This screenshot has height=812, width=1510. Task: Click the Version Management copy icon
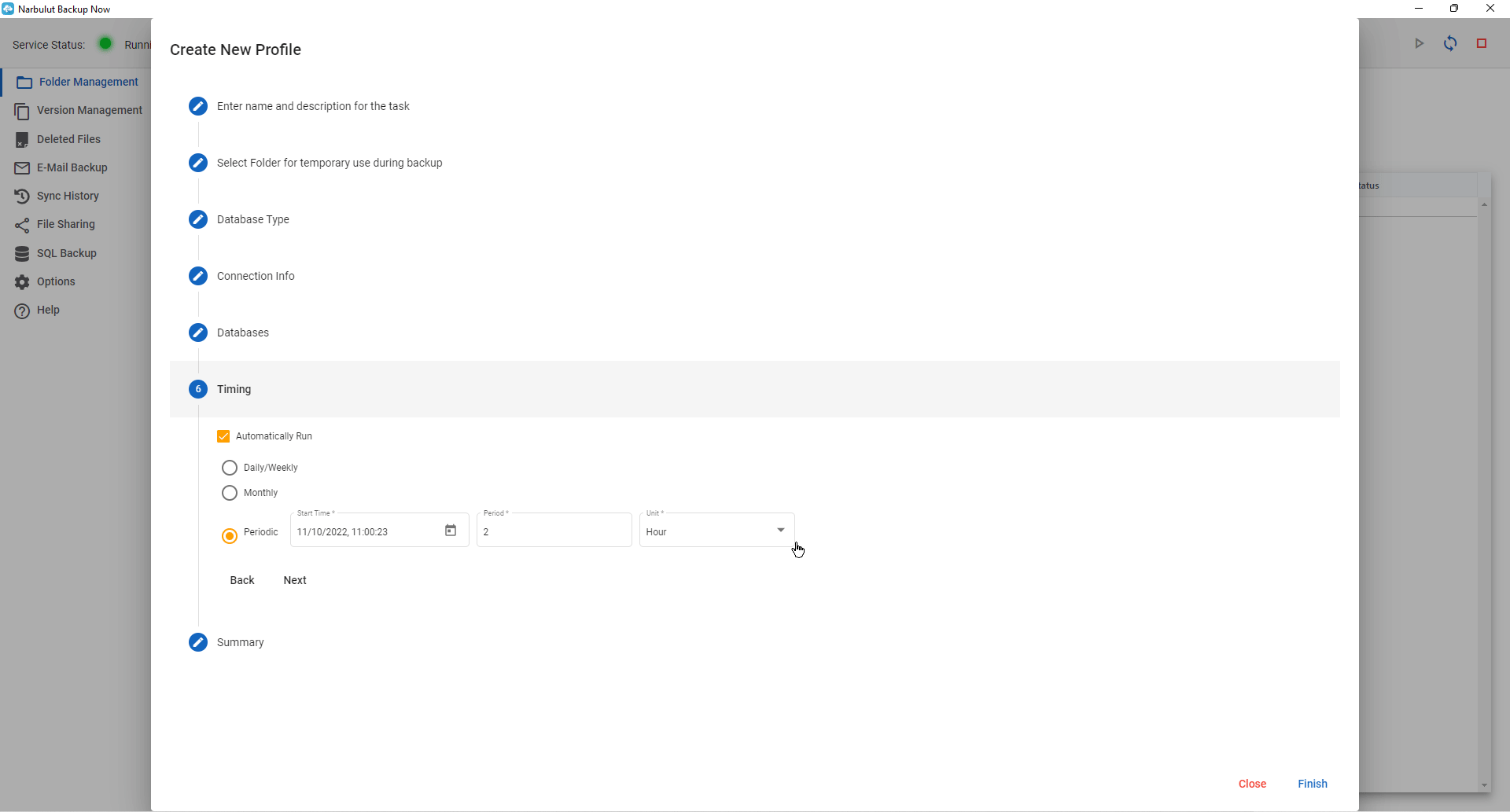(22, 111)
